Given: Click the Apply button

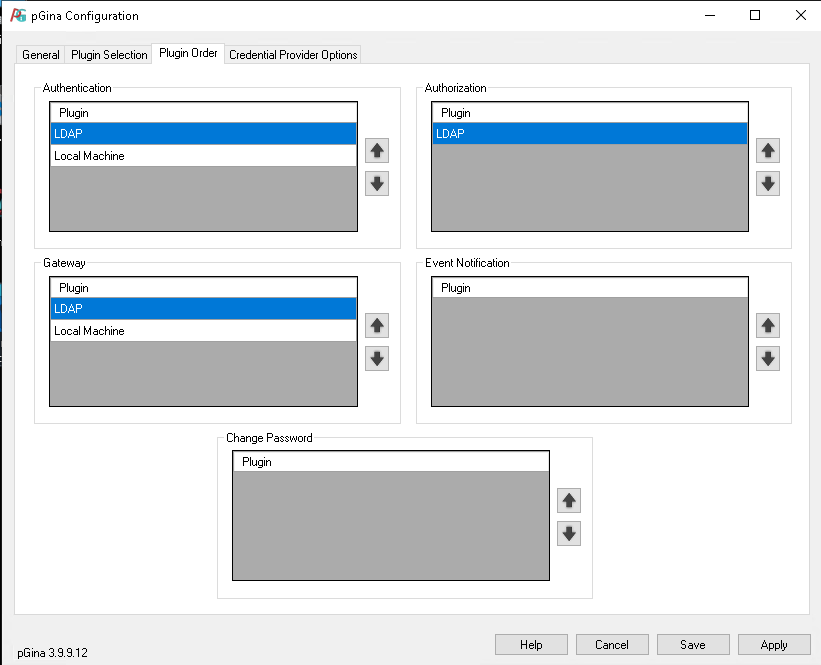Looking at the screenshot, I should tap(774, 645).
